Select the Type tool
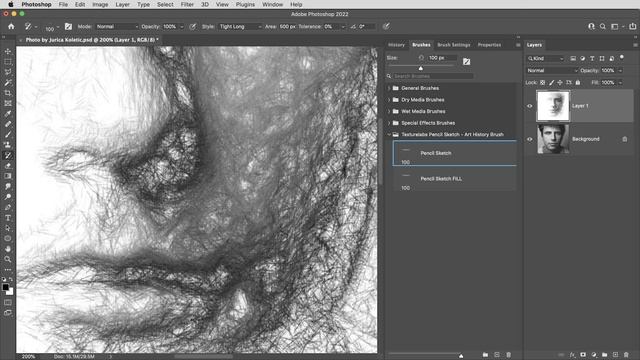This screenshot has width=640, height=360. point(8,218)
